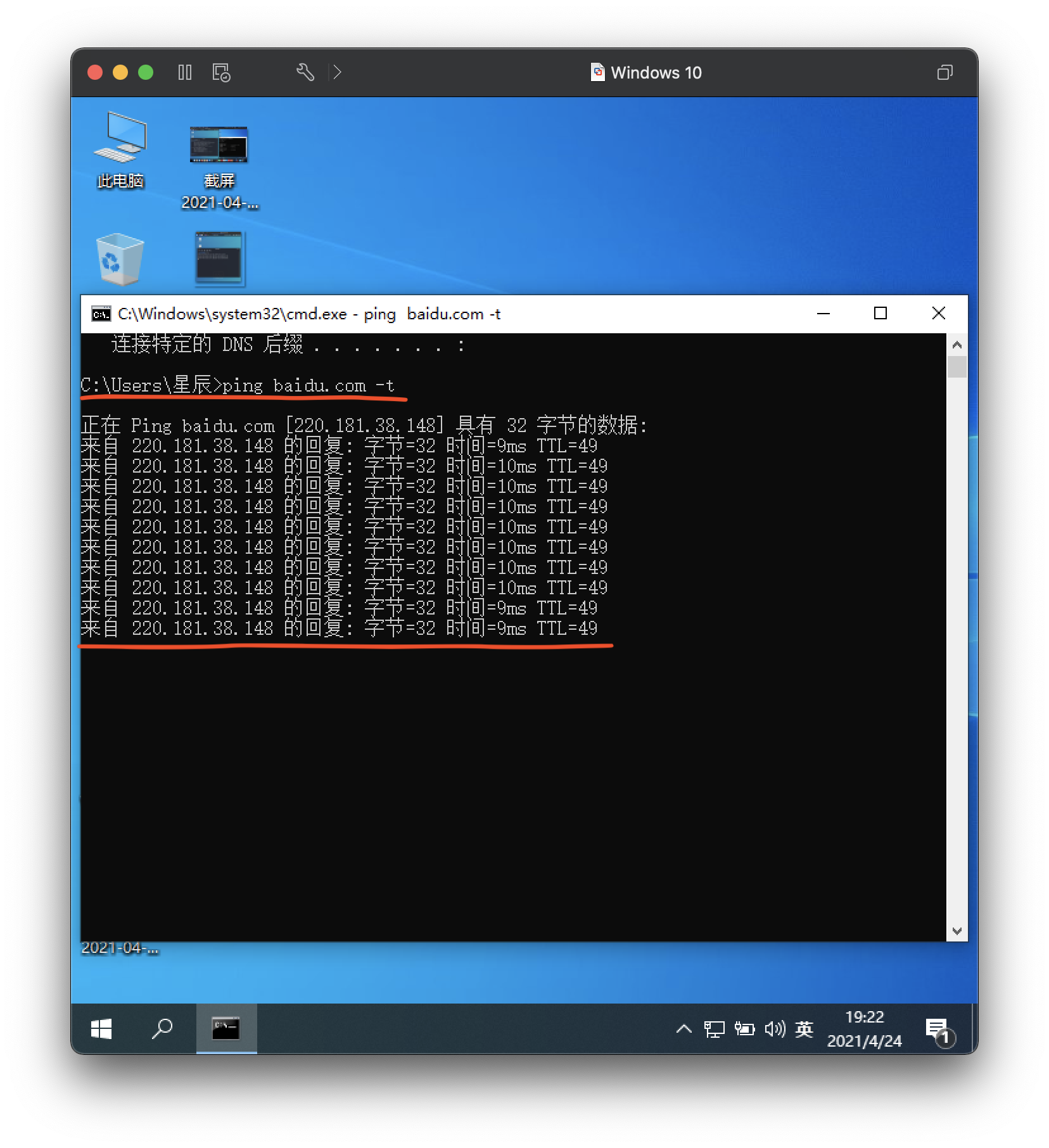Open the network tray icon

(714, 1029)
